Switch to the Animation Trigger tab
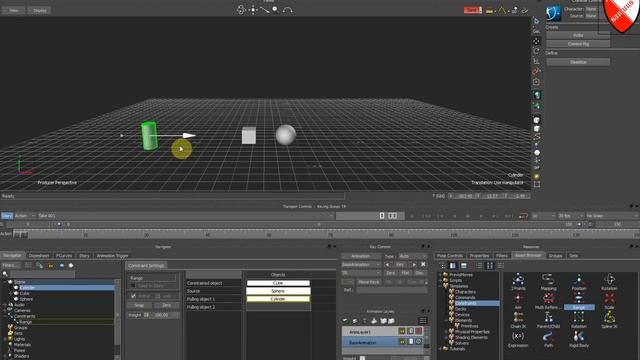 click(x=112, y=256)
